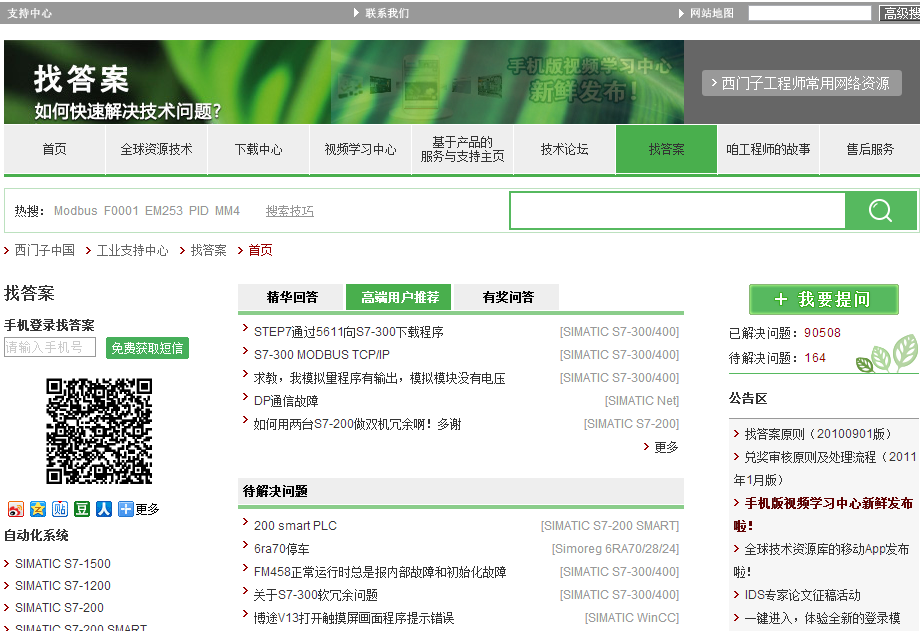Share via the Renren 人 icon
The image size is (920, 631).
[x=104, y=509]
